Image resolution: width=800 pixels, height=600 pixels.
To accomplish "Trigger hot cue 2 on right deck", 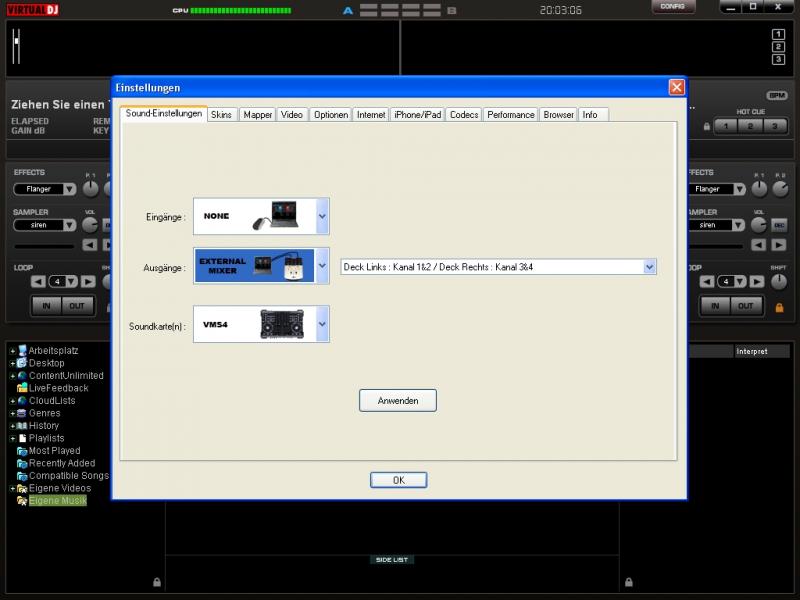I will (750, 126).
